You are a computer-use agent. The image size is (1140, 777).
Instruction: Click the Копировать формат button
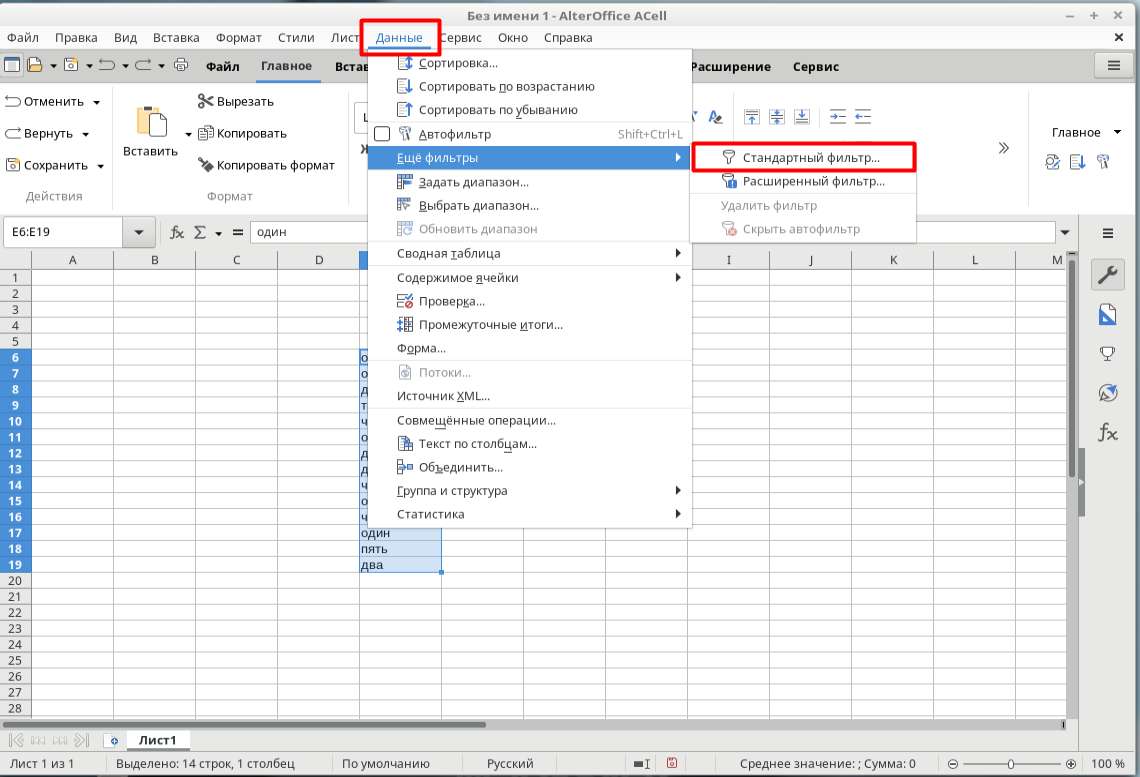point(266,165)
